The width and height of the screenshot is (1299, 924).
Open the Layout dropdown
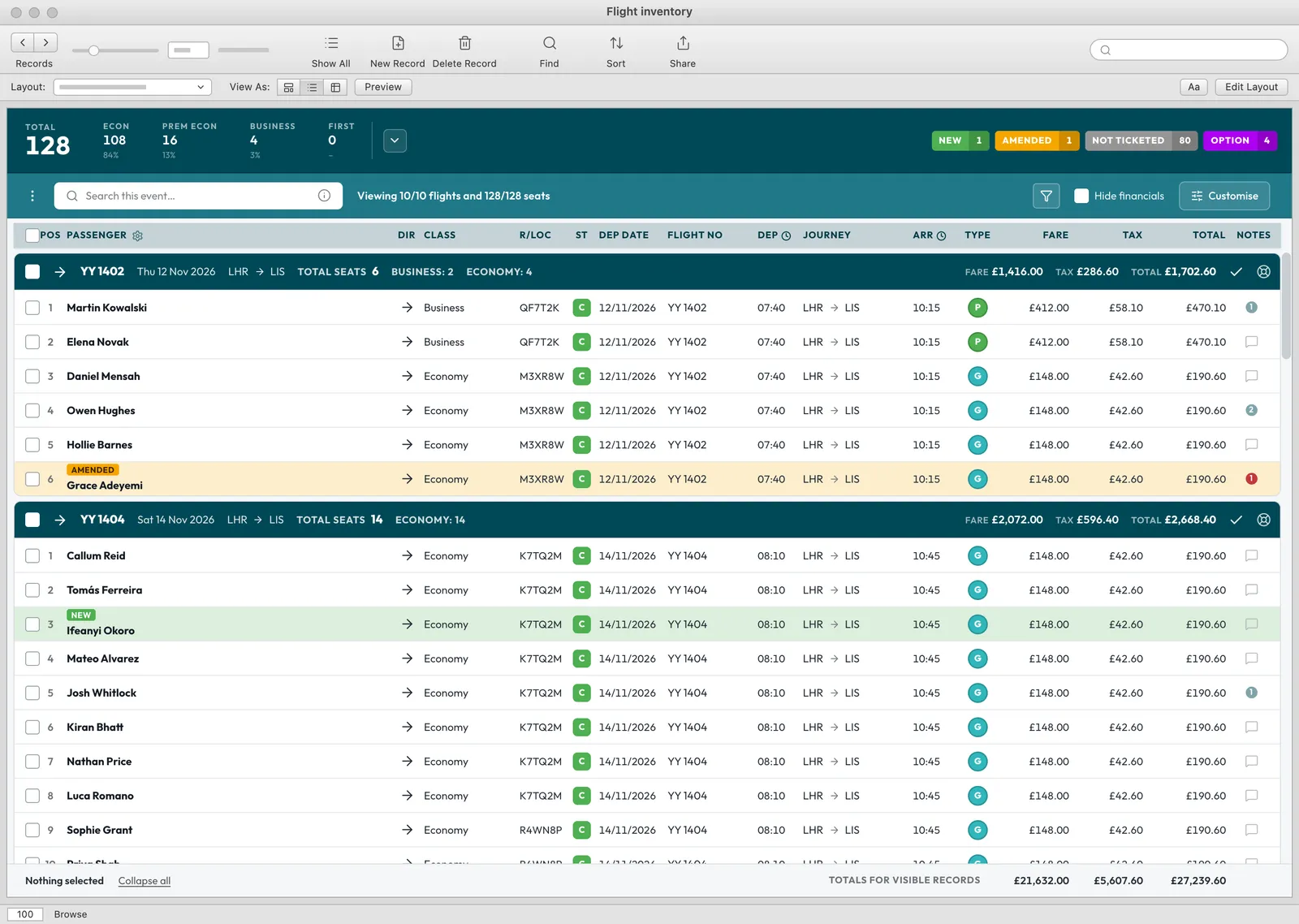pyautogui.click(x=132, y=87)
